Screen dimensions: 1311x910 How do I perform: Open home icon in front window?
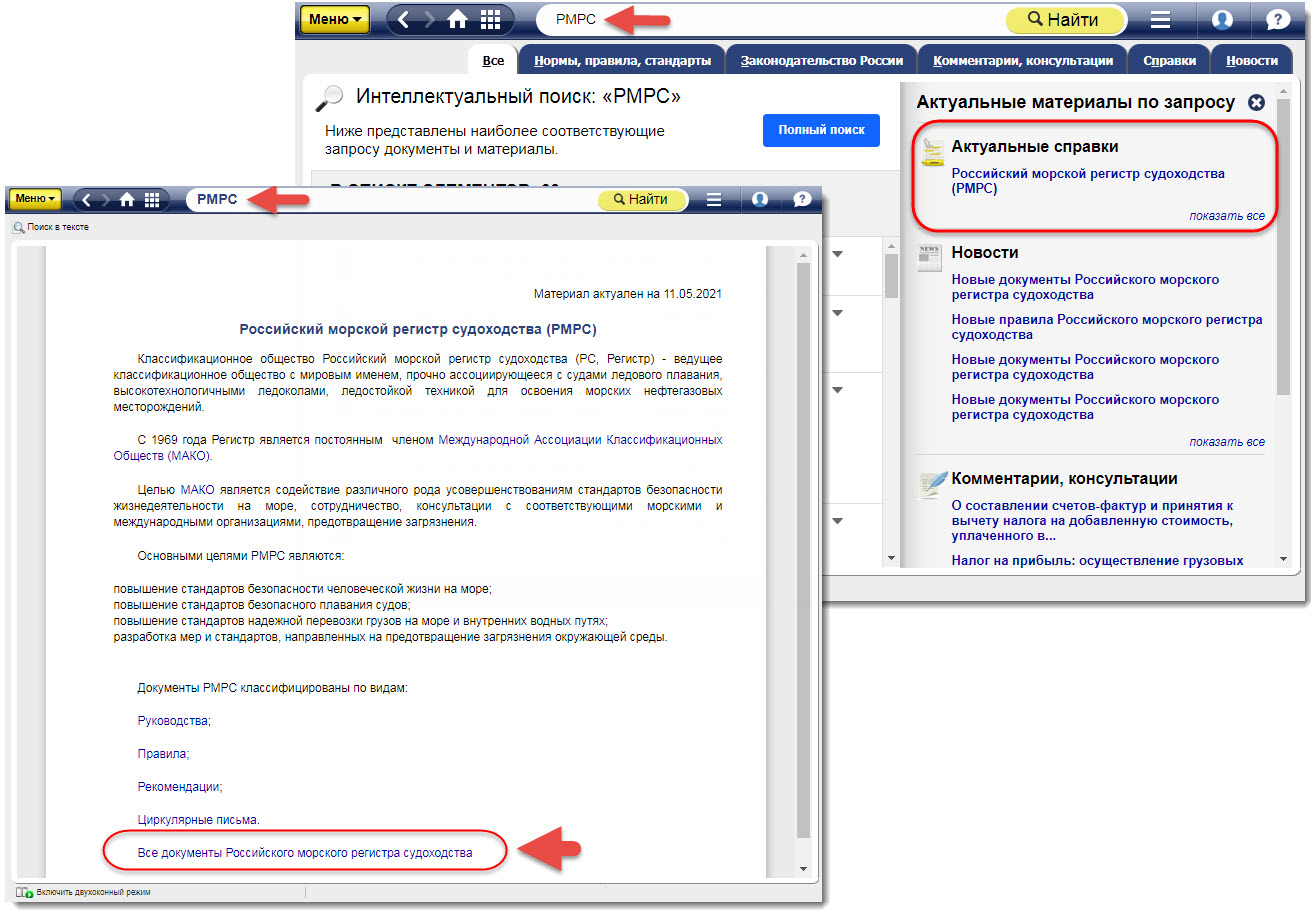[127, 199]
